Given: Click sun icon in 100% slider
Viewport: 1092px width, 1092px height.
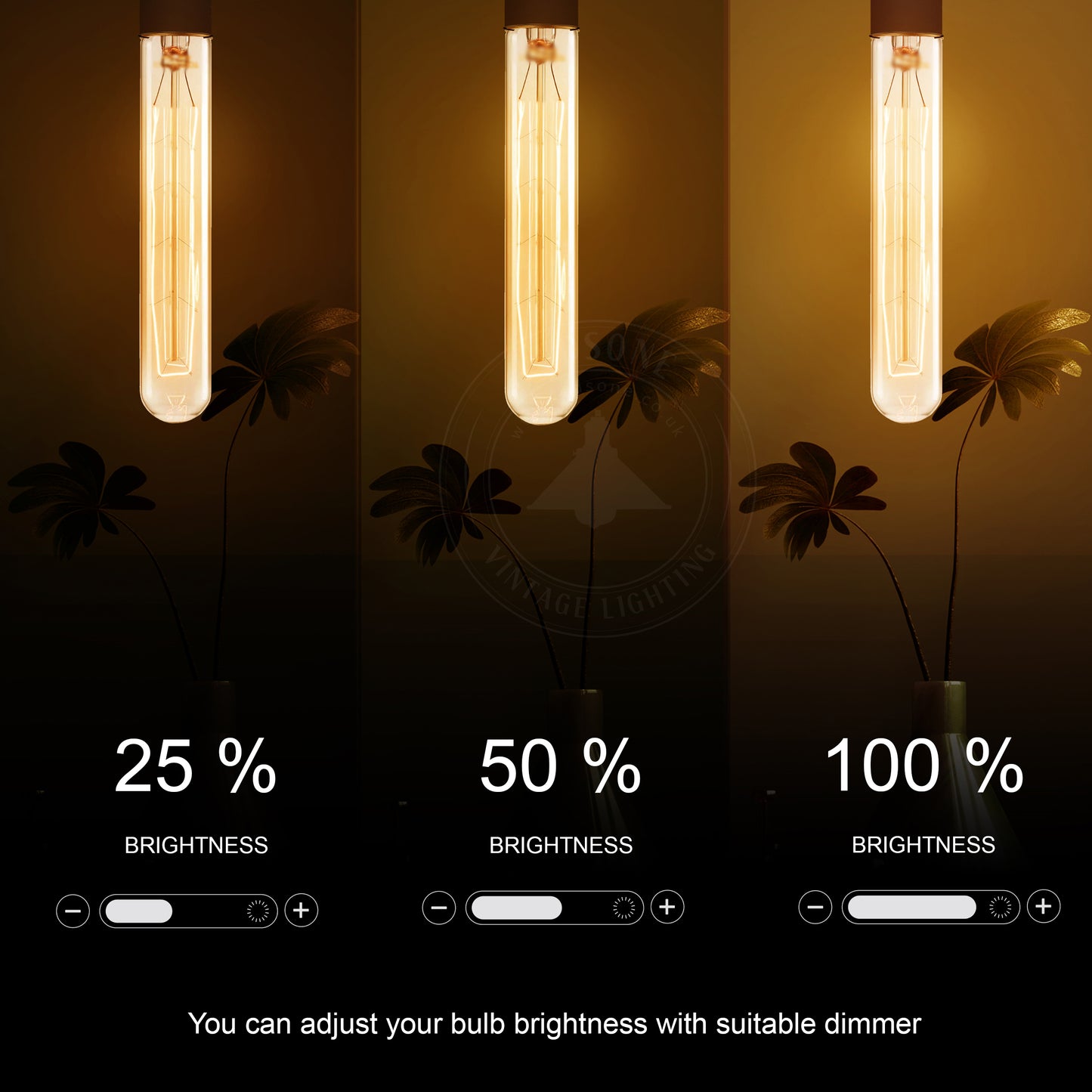Looking at the screenshot, I should (1000, 907).
